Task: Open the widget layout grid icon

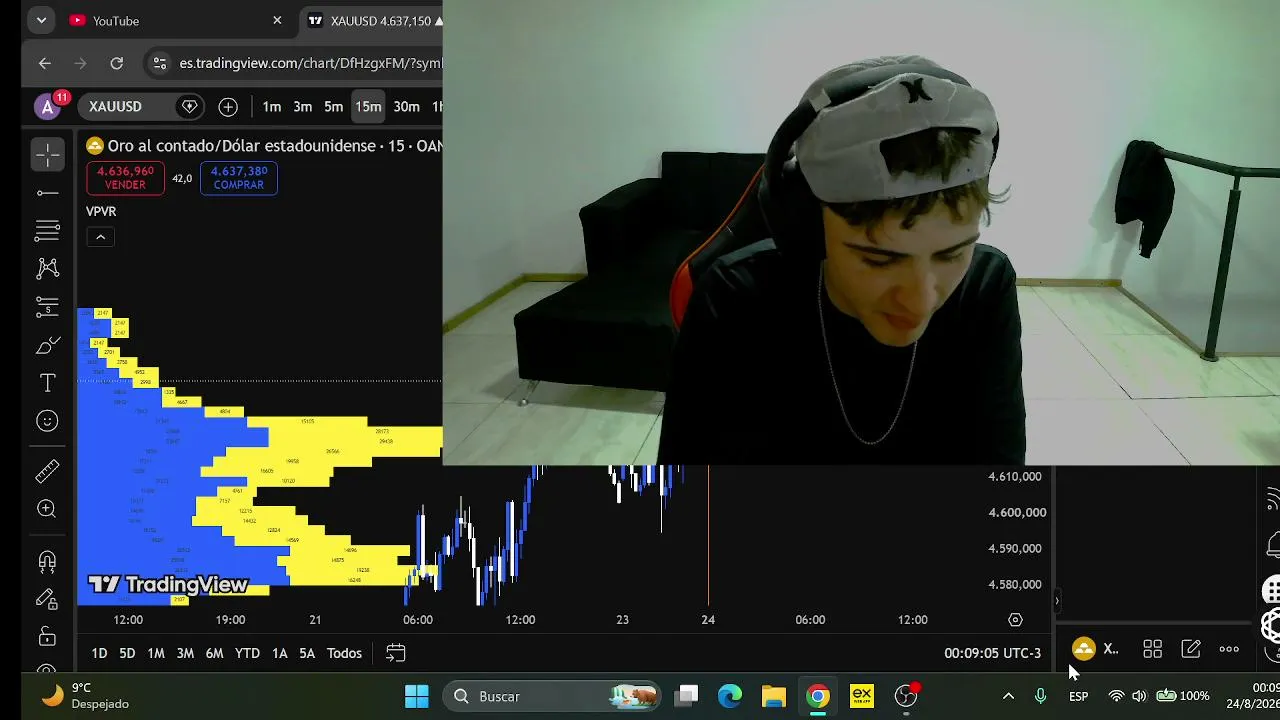Action: pyautogui.click(x=1152, y=649)
